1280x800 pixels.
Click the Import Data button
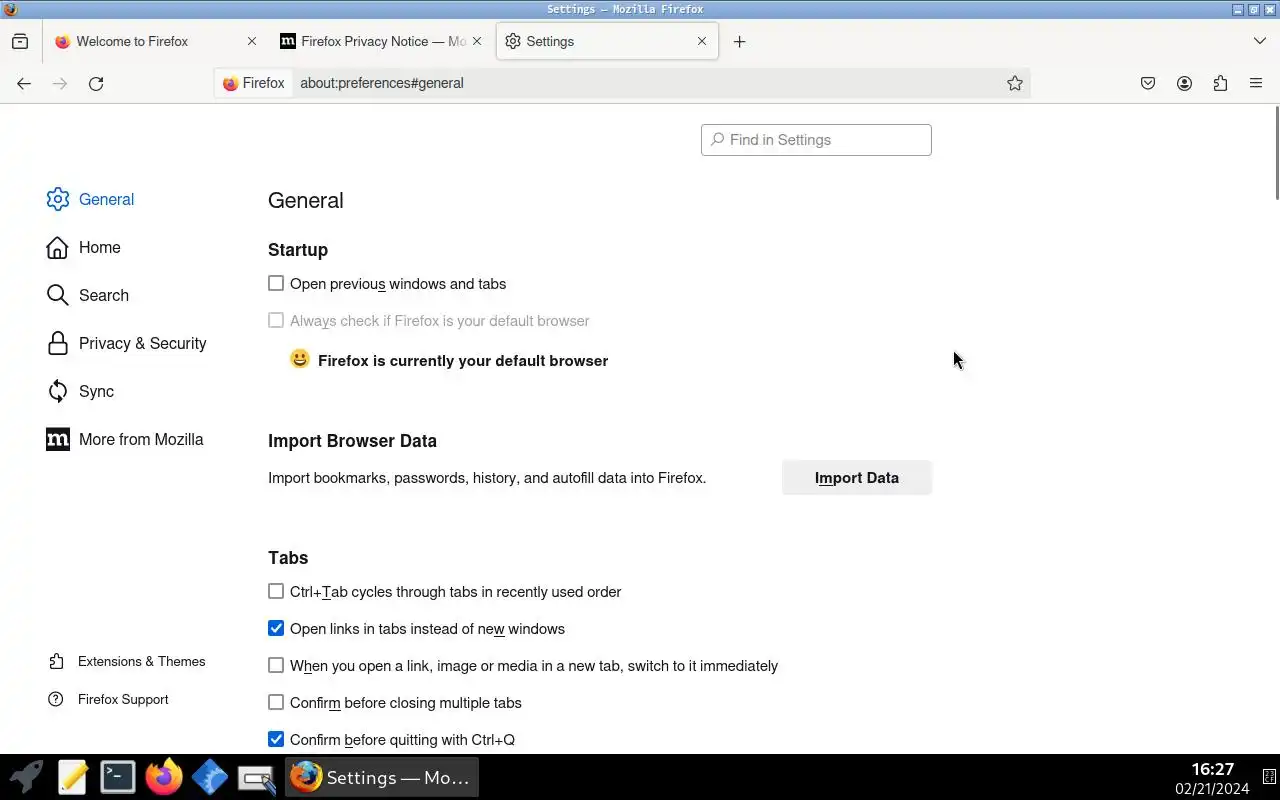click(857, 478)
